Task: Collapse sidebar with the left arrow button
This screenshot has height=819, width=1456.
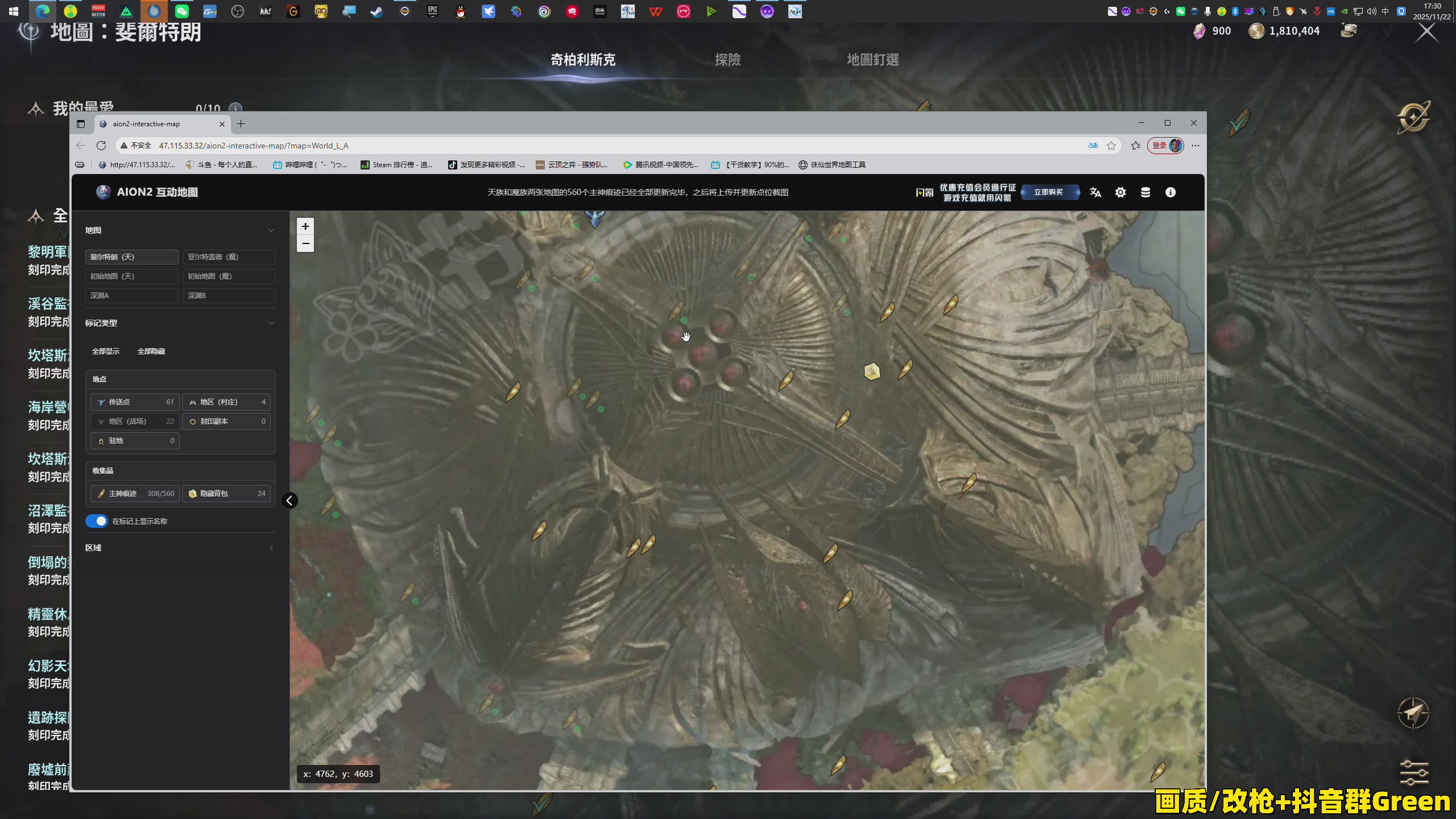Action: click(289, 500)
